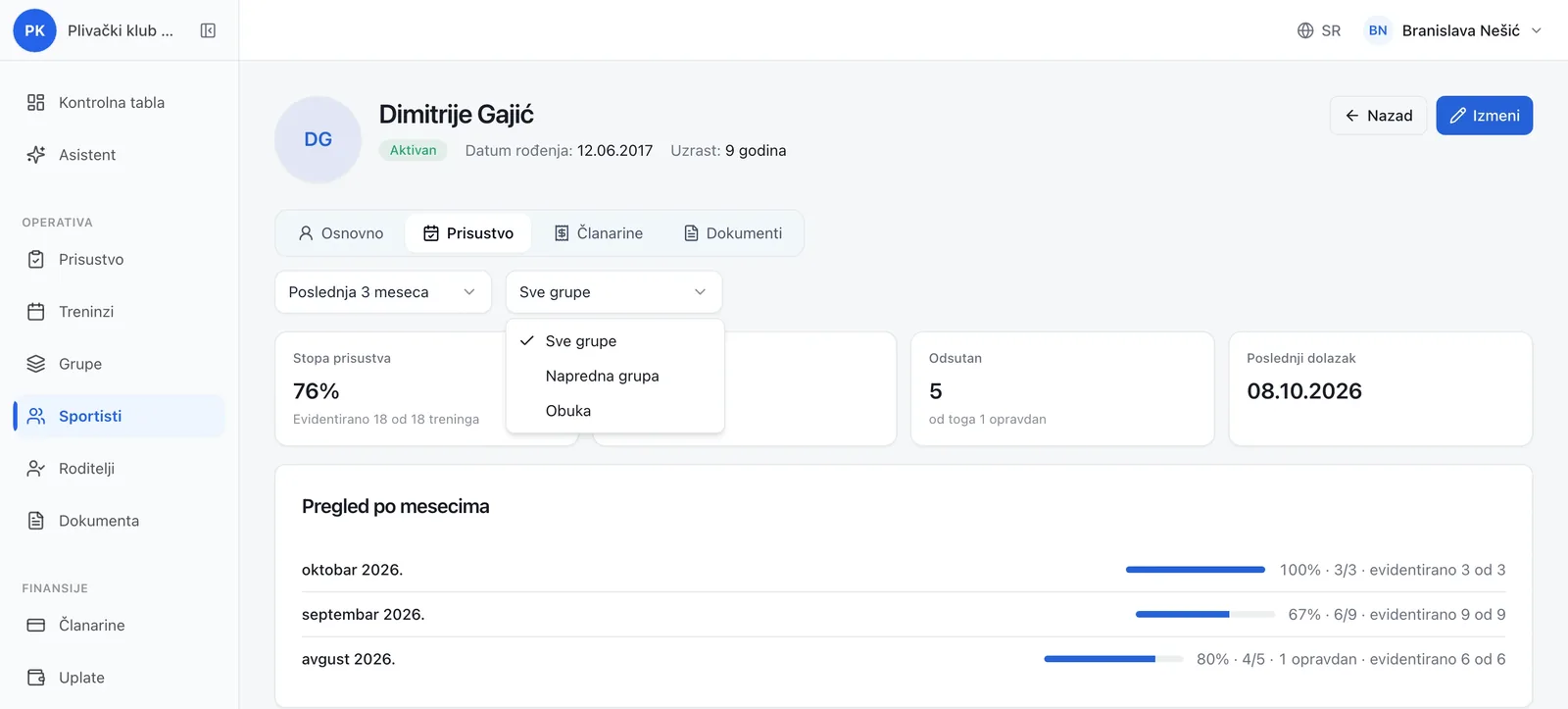
Task: Click the back arrow icon on Nazad
Action: [1351, 116]
